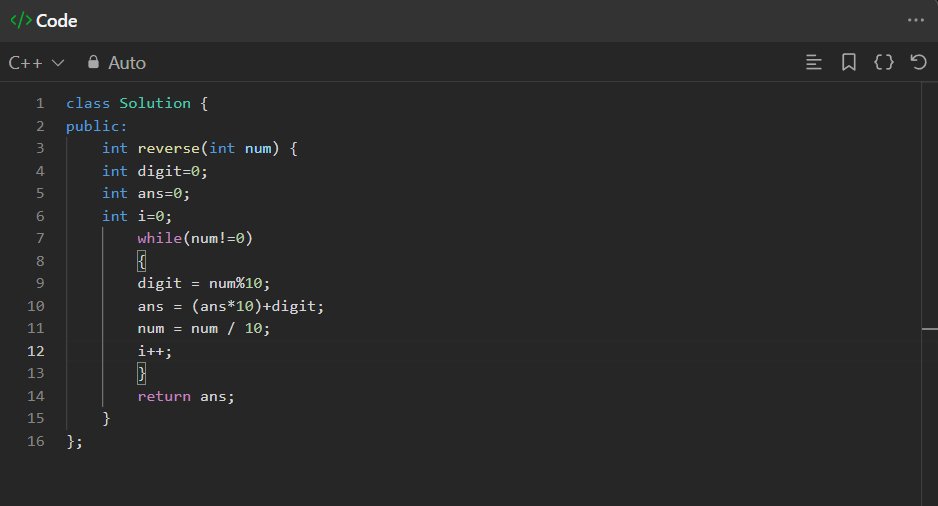Click the Code panel tab title
Viewport: 938px width, 506px height.
(x=57, y=21)
